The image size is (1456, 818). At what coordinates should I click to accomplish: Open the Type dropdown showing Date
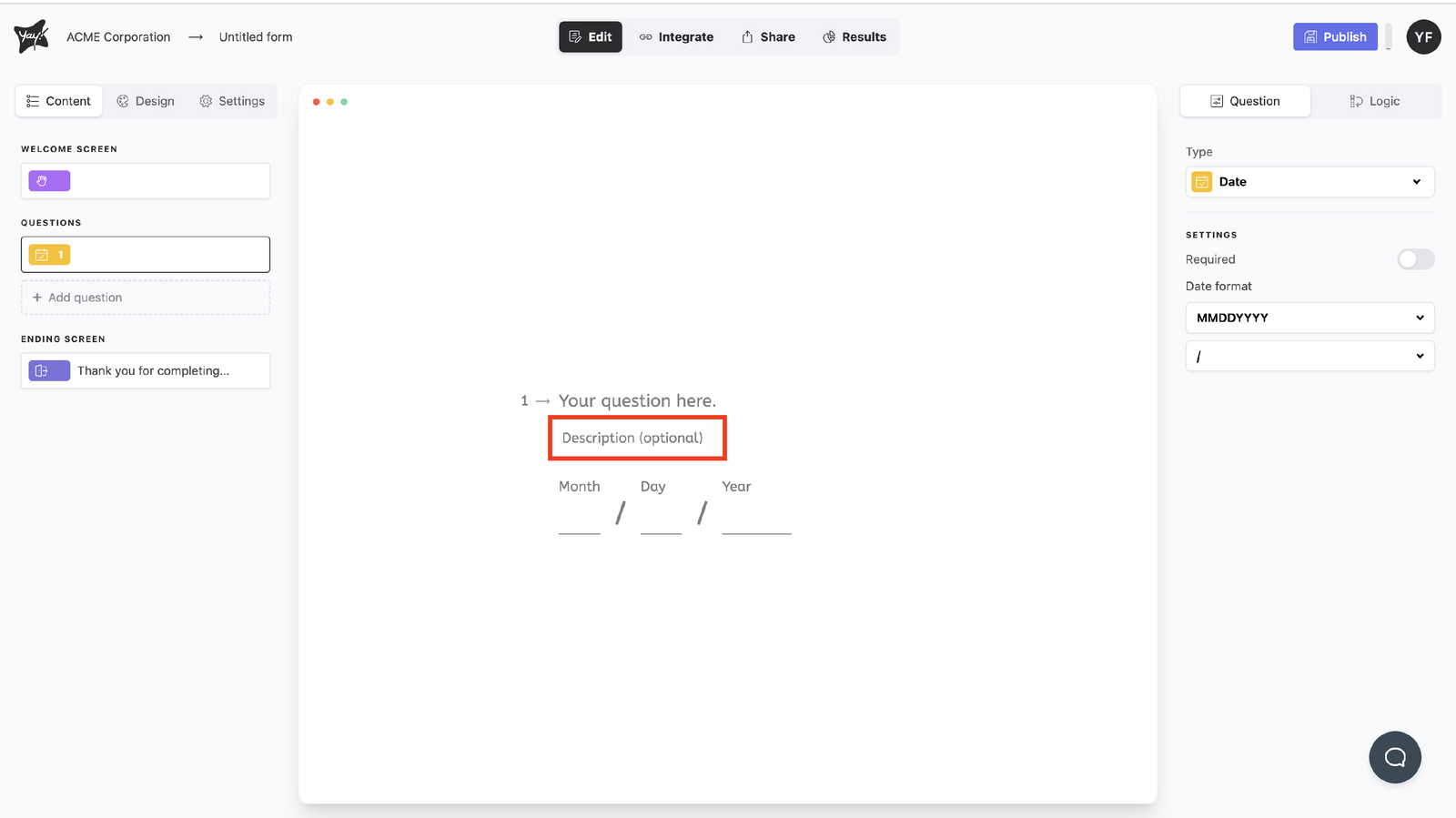click(x=1309, y=182)
